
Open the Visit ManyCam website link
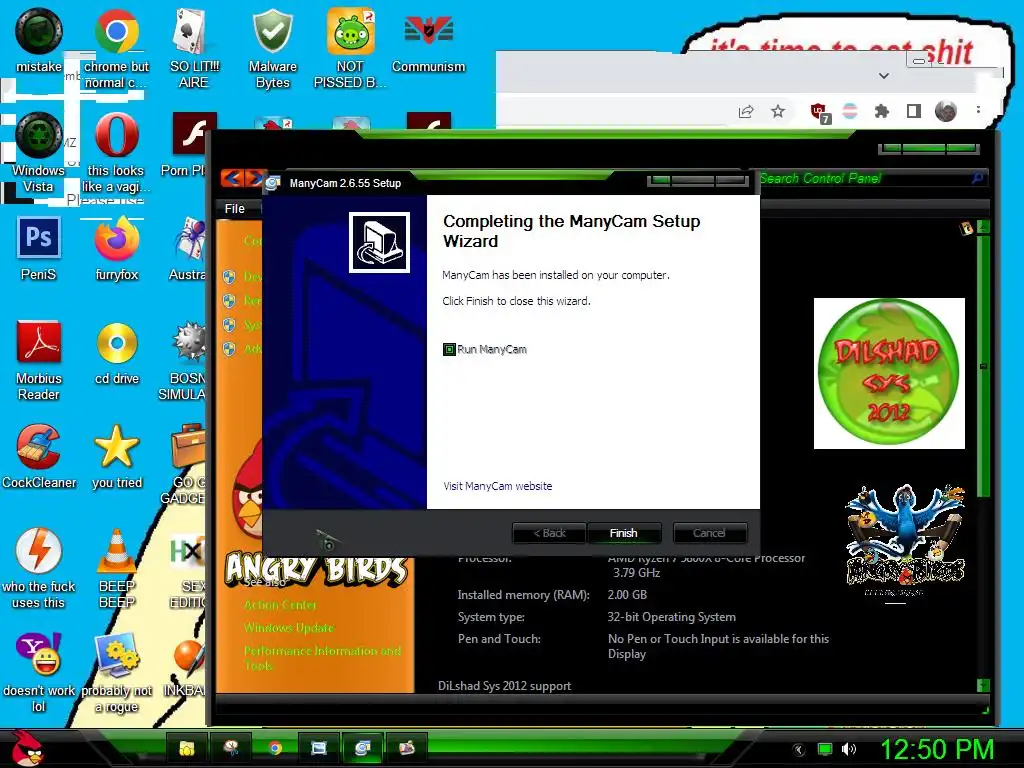(498, 486)
